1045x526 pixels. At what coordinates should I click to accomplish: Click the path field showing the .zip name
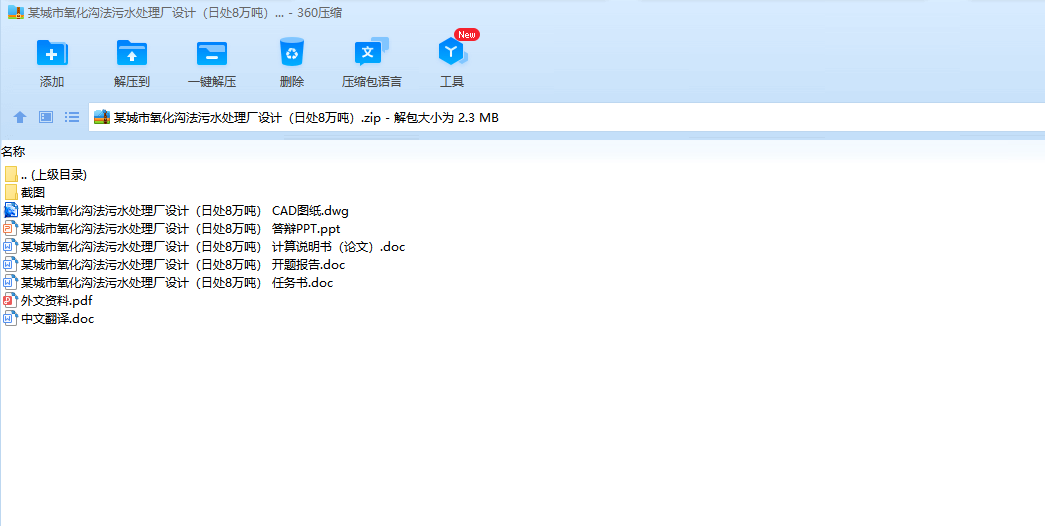tap(566, 117)
